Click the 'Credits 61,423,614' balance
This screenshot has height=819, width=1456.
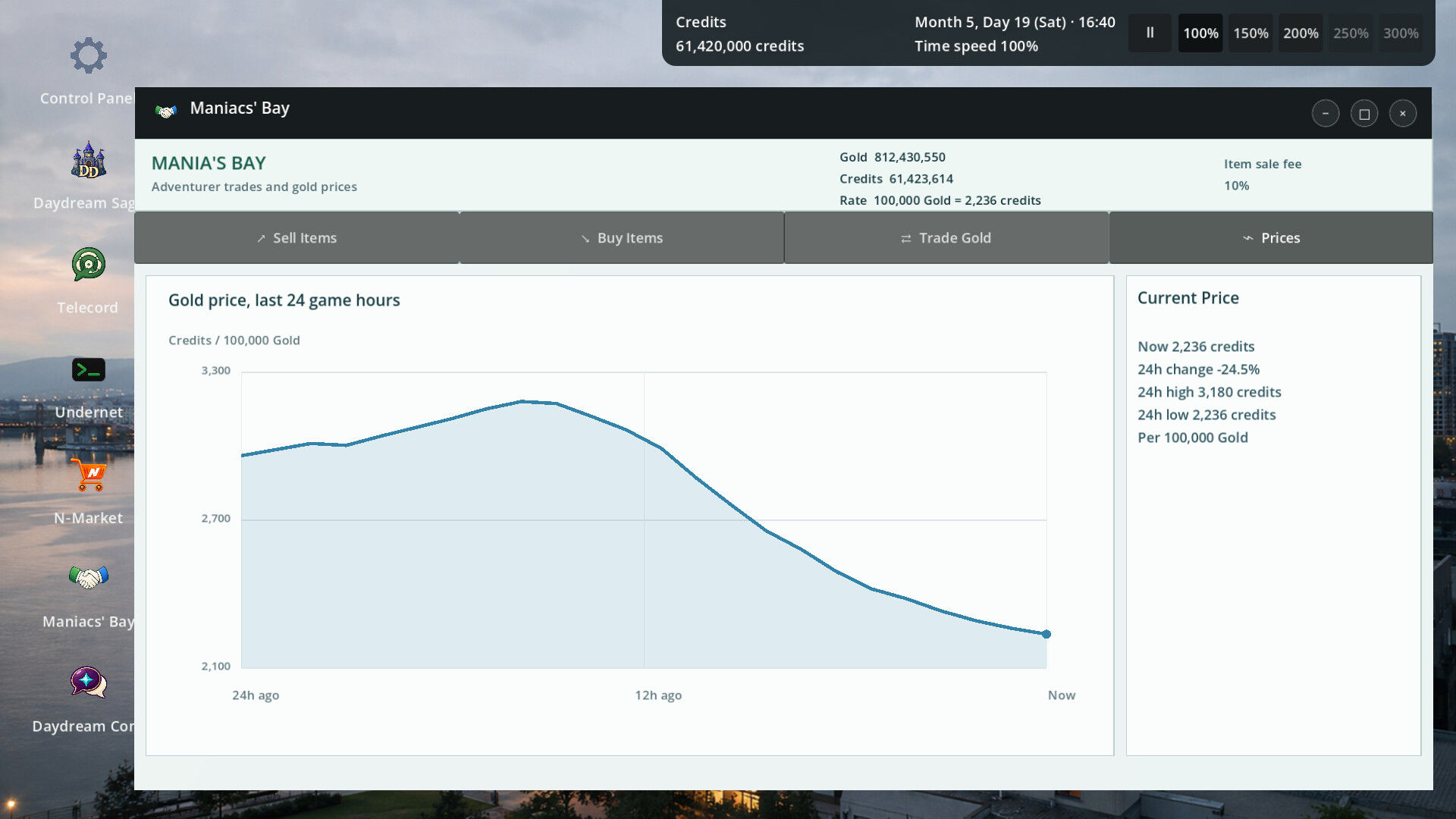point(896,178)
